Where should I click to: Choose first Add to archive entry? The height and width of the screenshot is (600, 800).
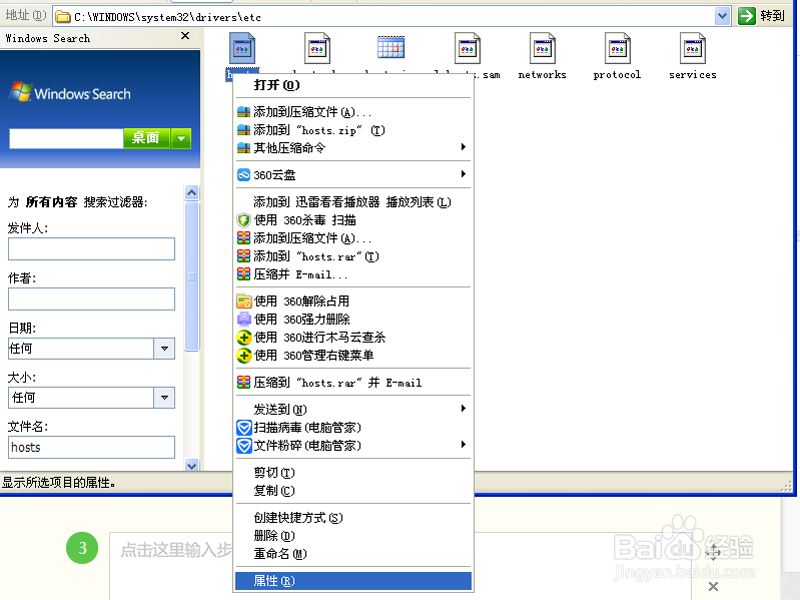[x=353, y=112]
